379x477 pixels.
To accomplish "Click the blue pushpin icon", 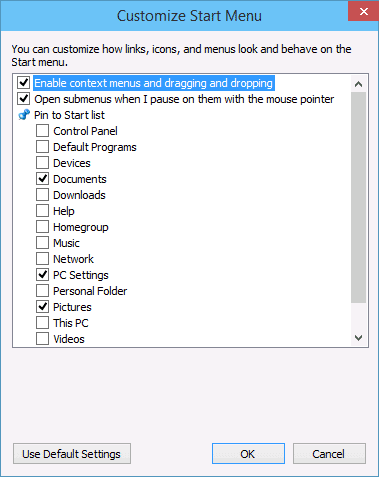I will 24,115.
